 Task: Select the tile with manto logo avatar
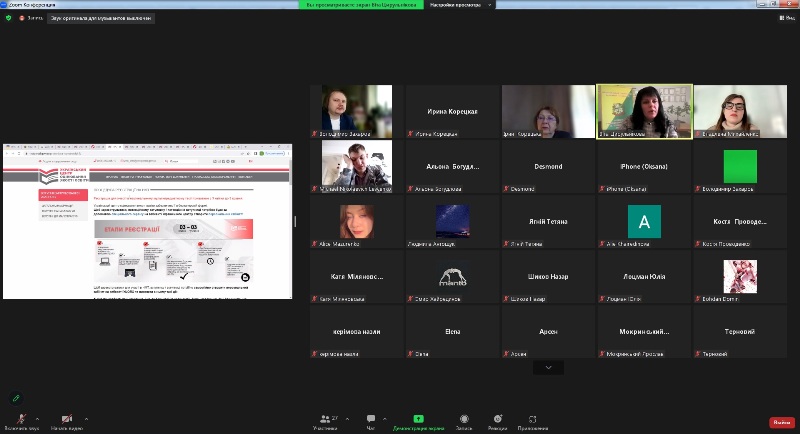tap(453, 276)
